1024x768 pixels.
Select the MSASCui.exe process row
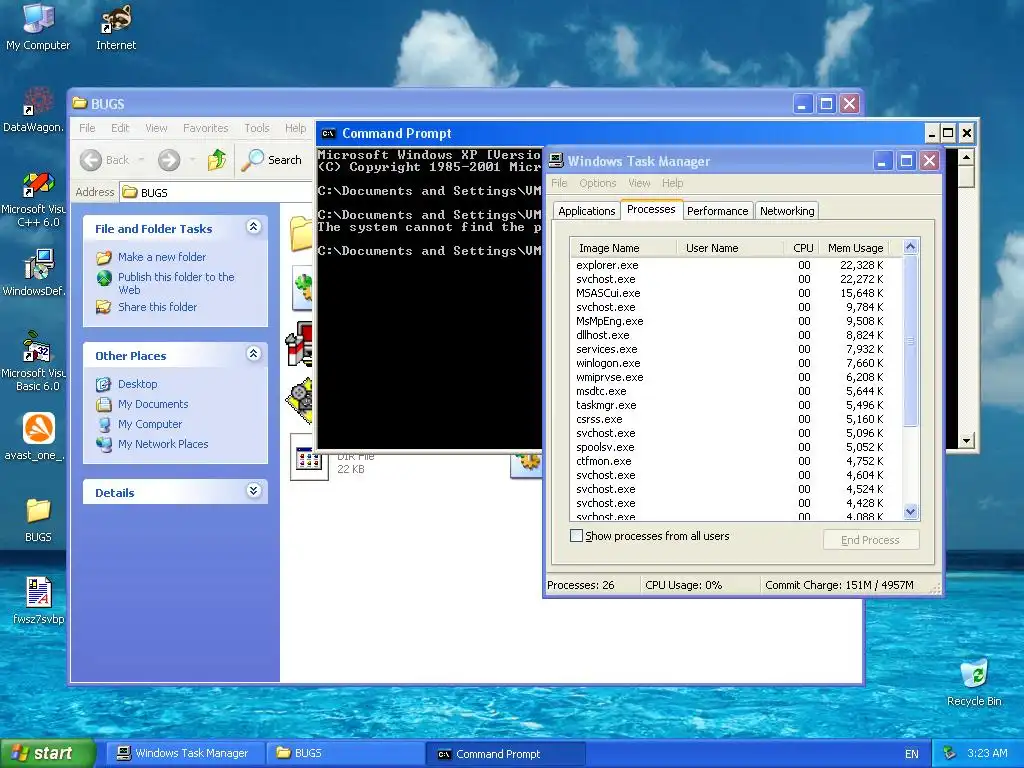pos(736,293)
